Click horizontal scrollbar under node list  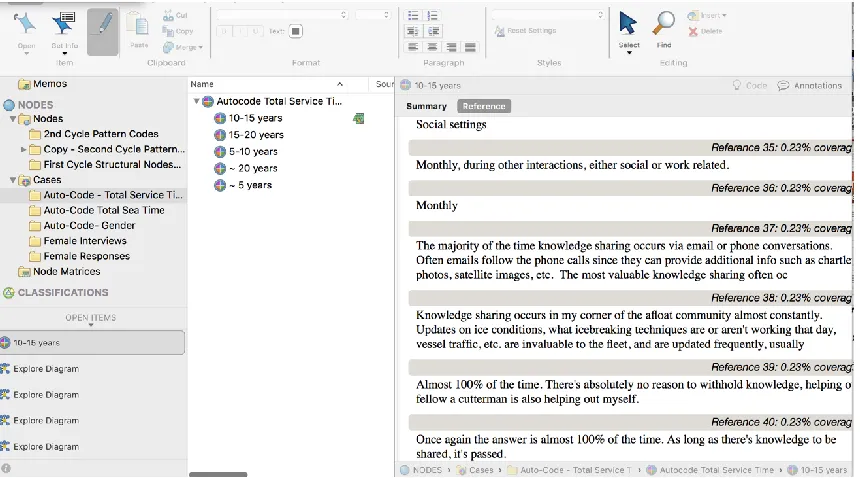tap(218, 474)
